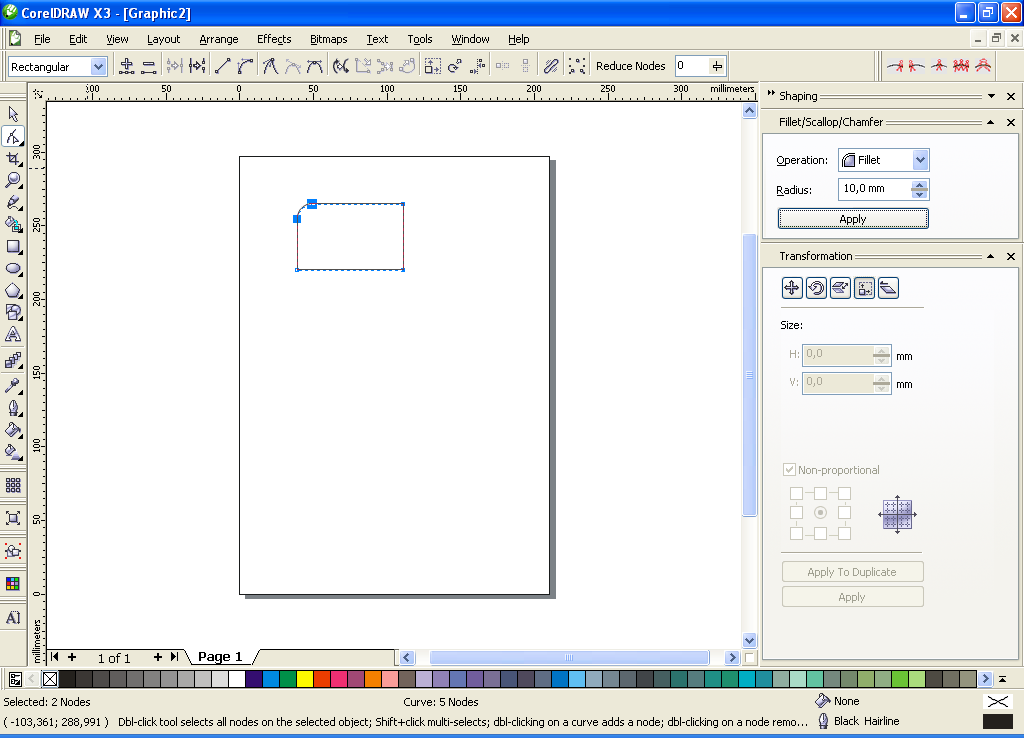Select the Outline tool
Viewport: 1024px width, 738px height.
[x=13, y=408]
